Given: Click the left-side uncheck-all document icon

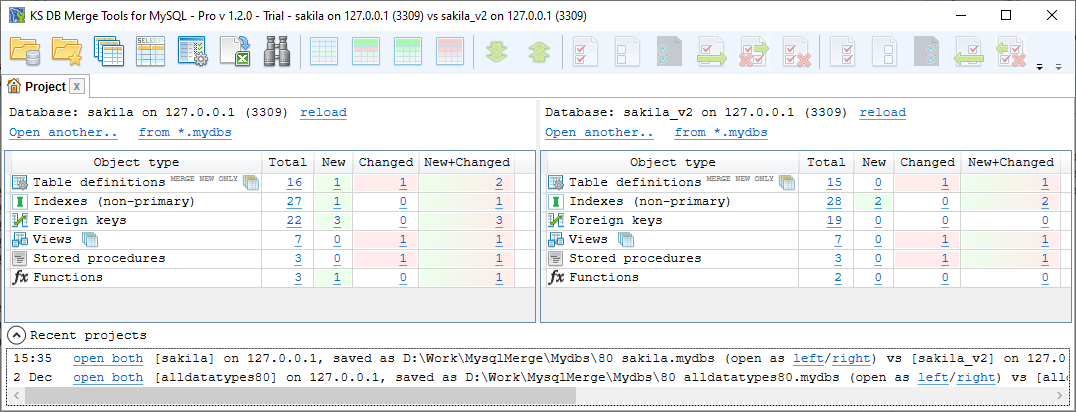Looking at the screenshot, I should [x=627, y=51].
